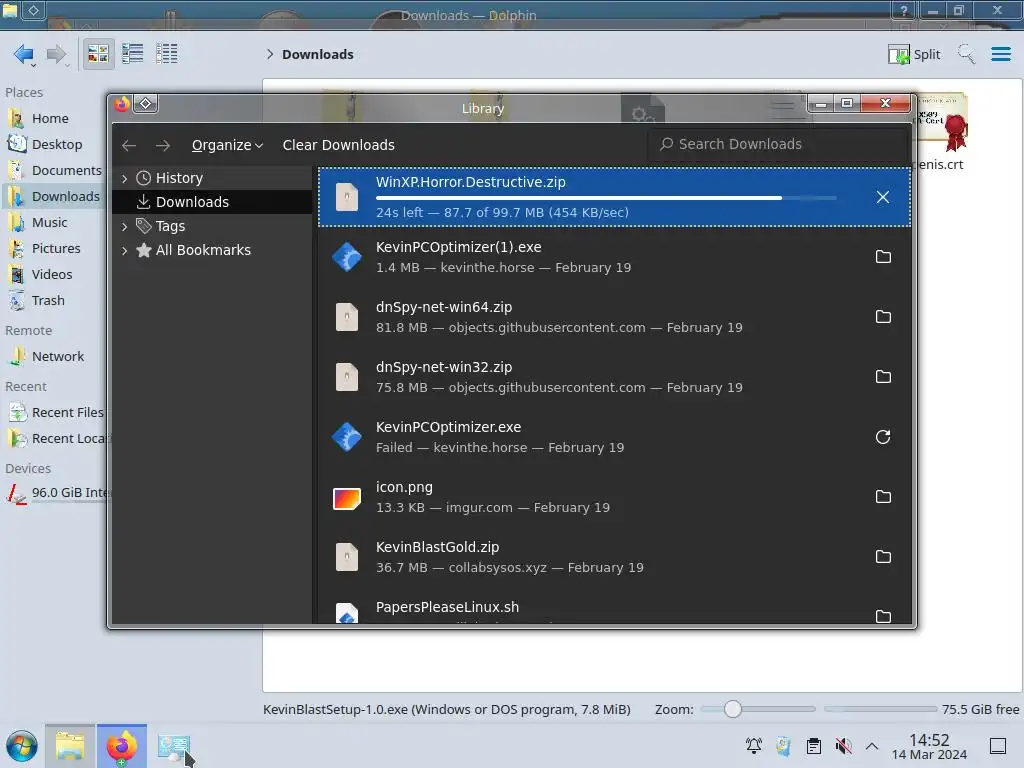Cancel WinXP.Horror.Destructive.zip download

[x=883, y=197]
